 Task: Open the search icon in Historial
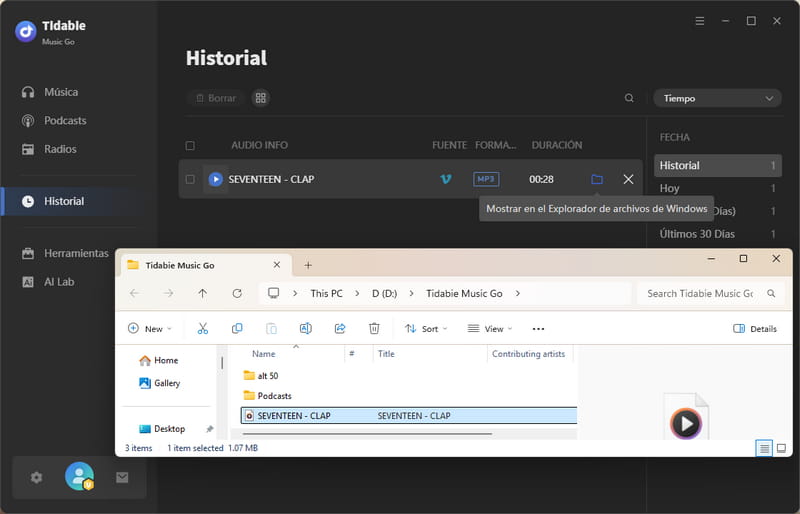point(629,98)
